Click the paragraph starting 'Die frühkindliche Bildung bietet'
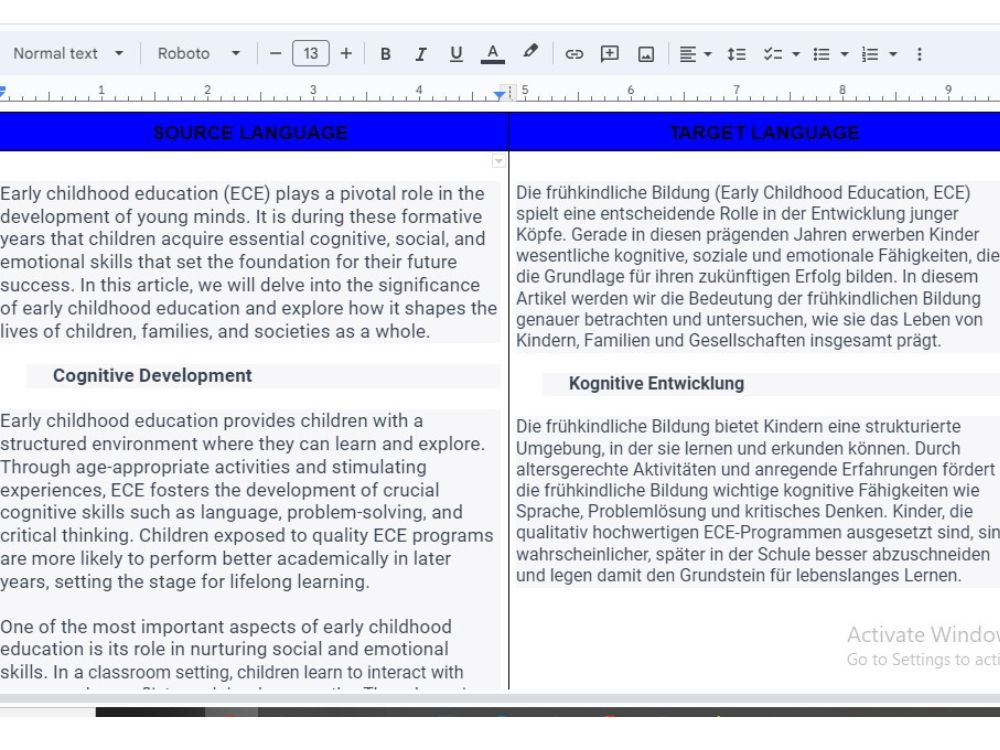 [x=758, y=501]
